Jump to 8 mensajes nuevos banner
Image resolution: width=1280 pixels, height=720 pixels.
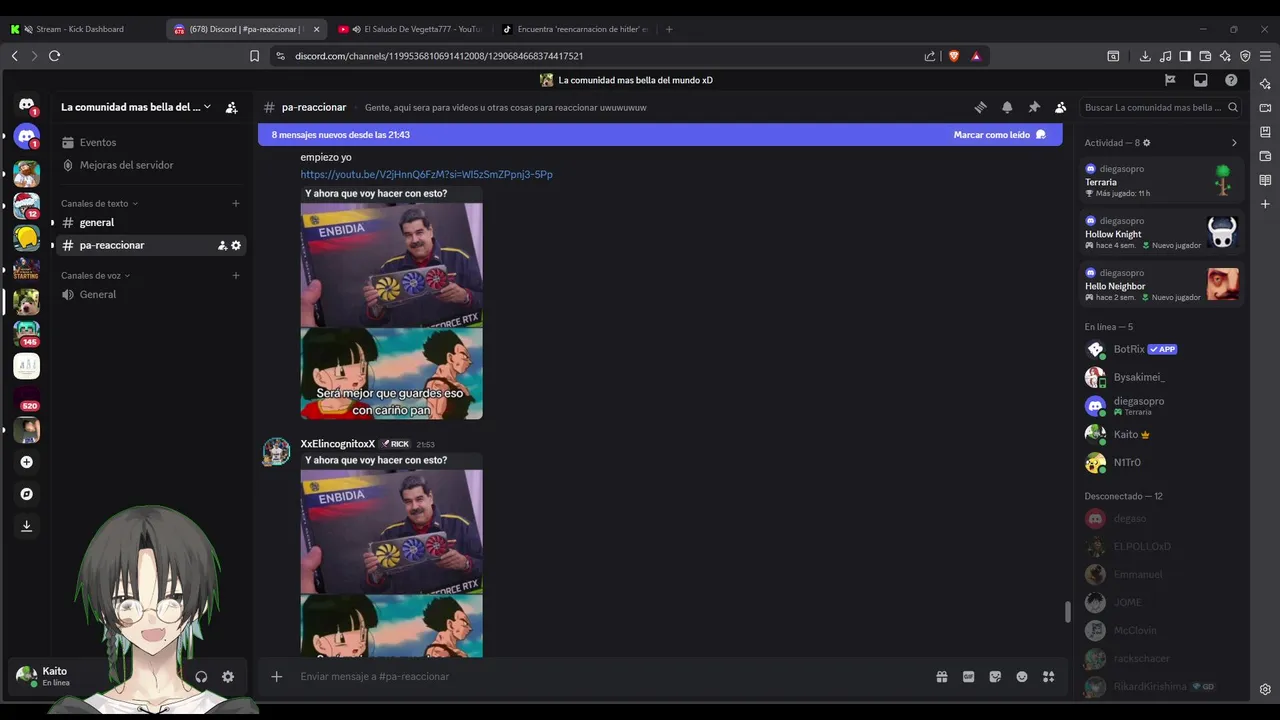tap(340, 135)
